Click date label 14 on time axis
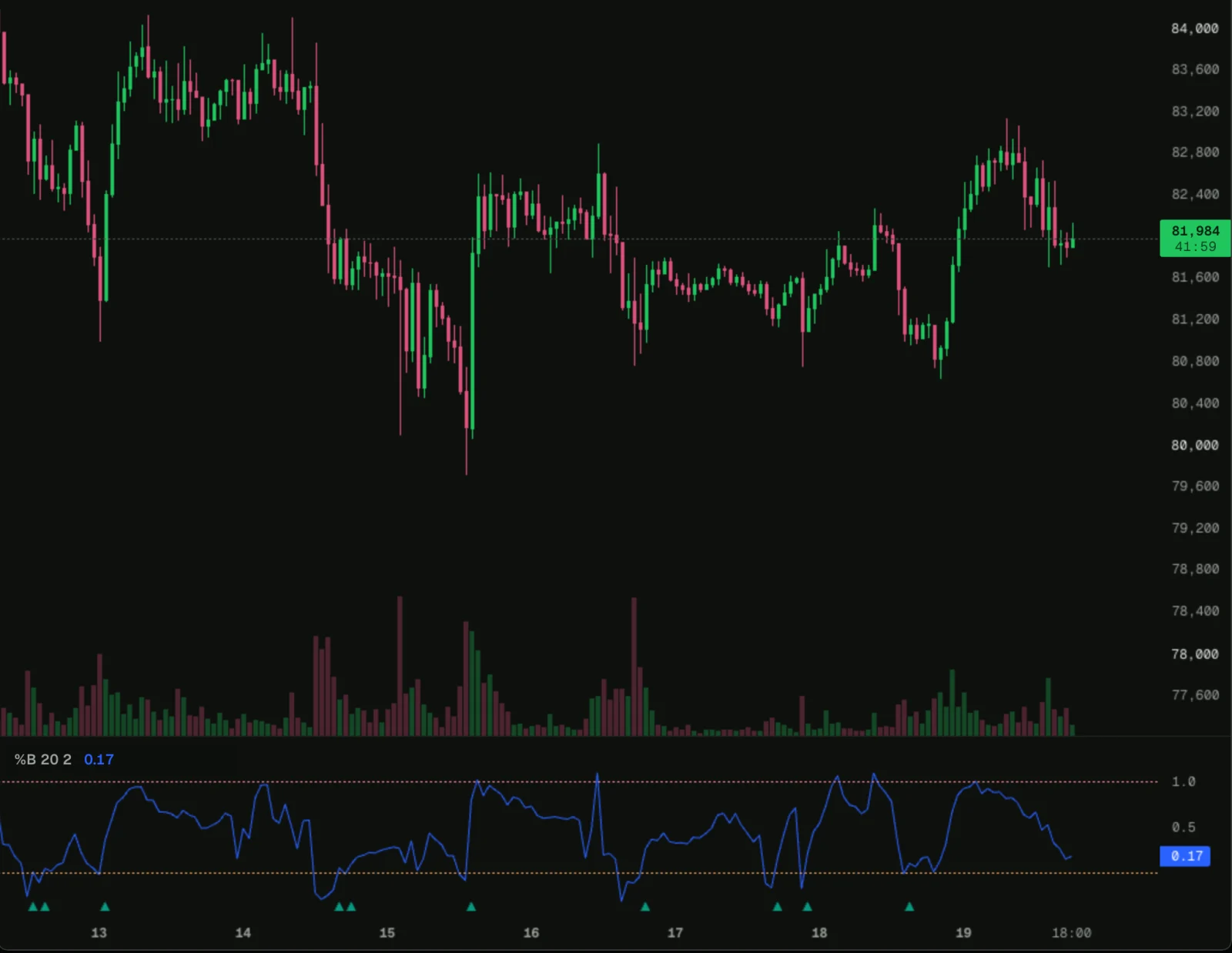This screenshot has height=953, width=1232. 243,933
